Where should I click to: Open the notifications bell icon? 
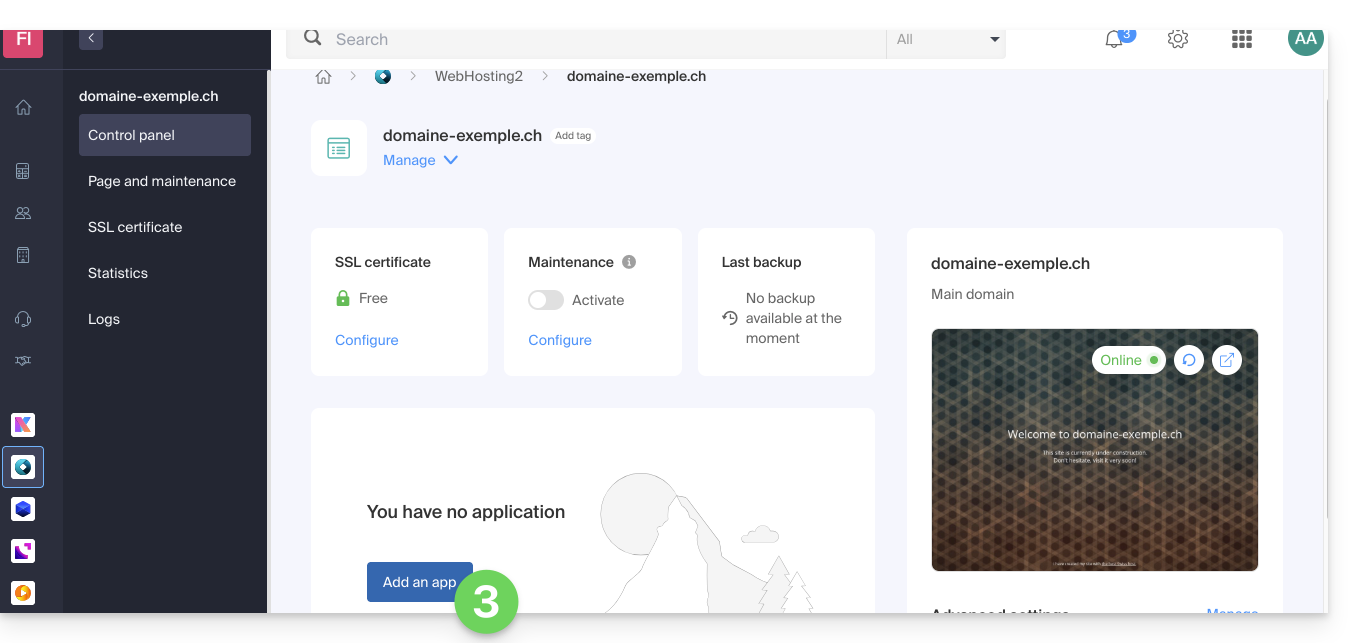click(1114, 40)
